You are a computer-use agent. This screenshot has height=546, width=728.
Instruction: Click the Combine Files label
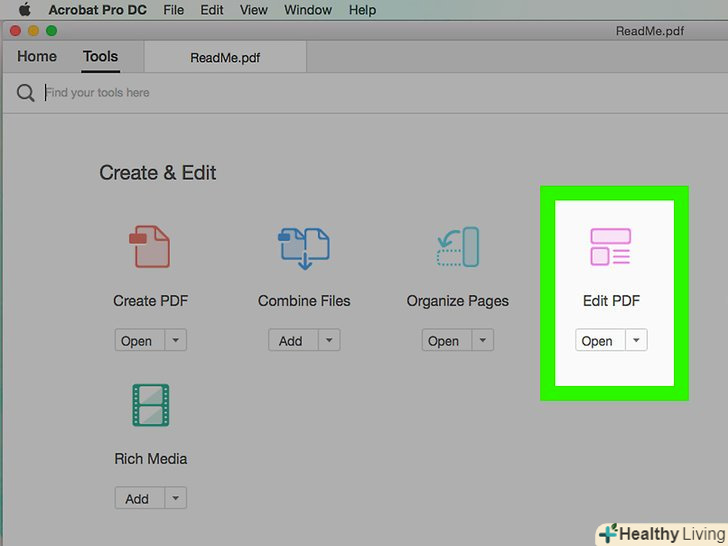(304, 301)
